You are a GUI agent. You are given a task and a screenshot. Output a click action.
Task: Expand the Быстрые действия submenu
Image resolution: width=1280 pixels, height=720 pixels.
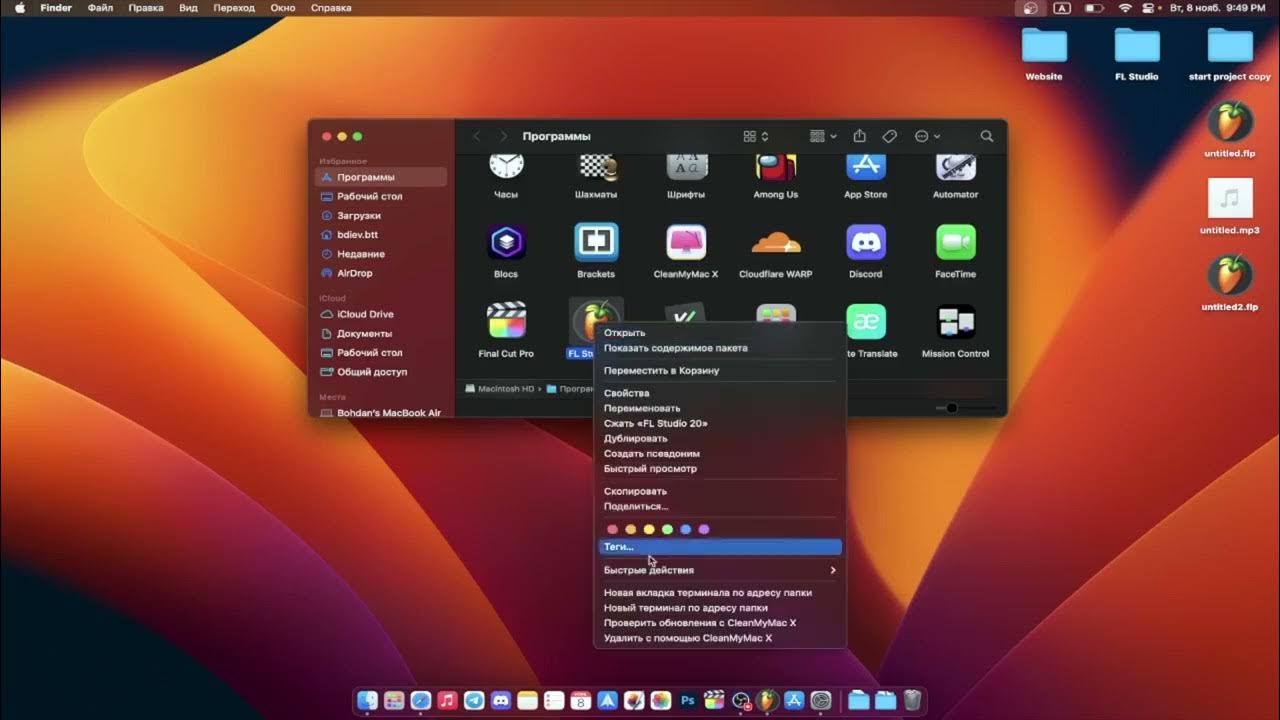(x=720, y=570)
